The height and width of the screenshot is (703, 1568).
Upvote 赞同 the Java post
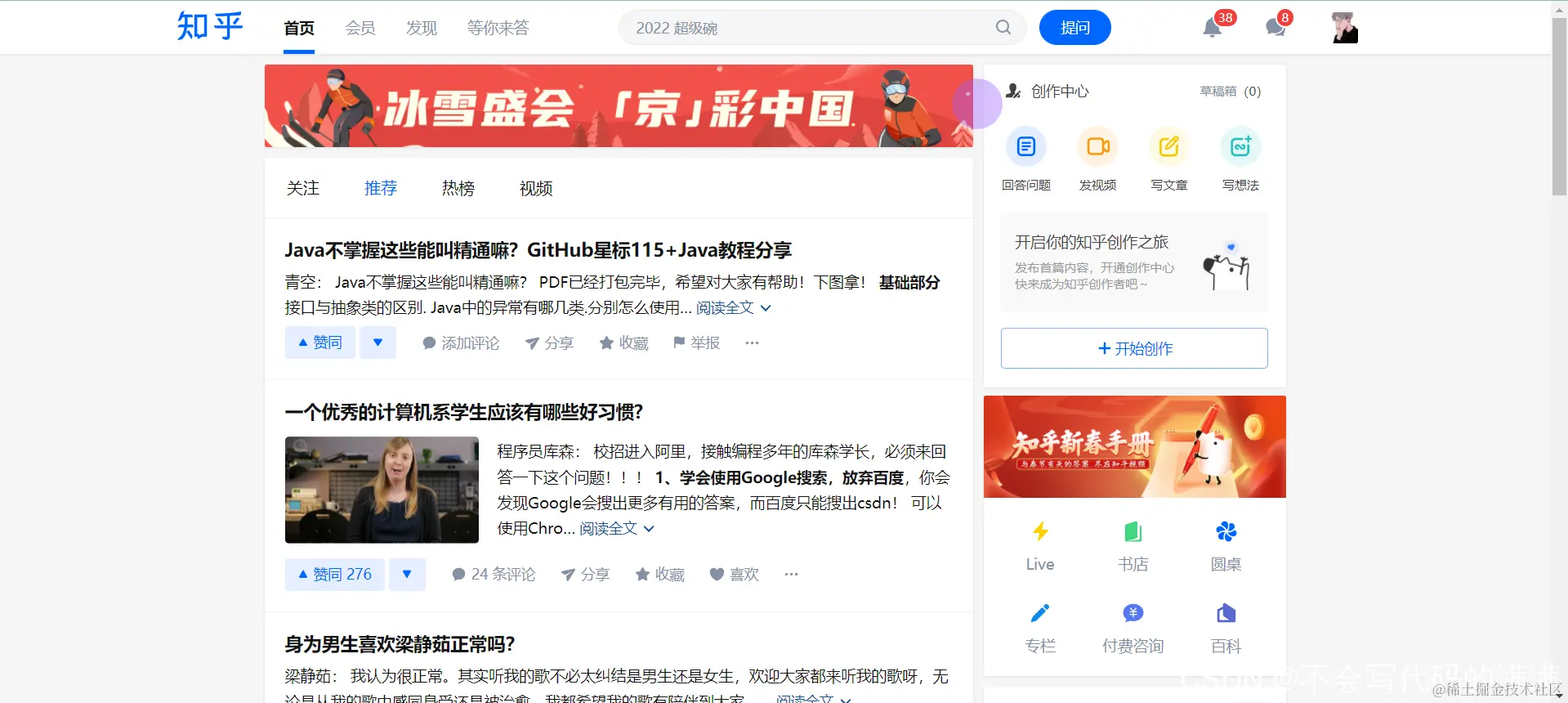[320, 343]
